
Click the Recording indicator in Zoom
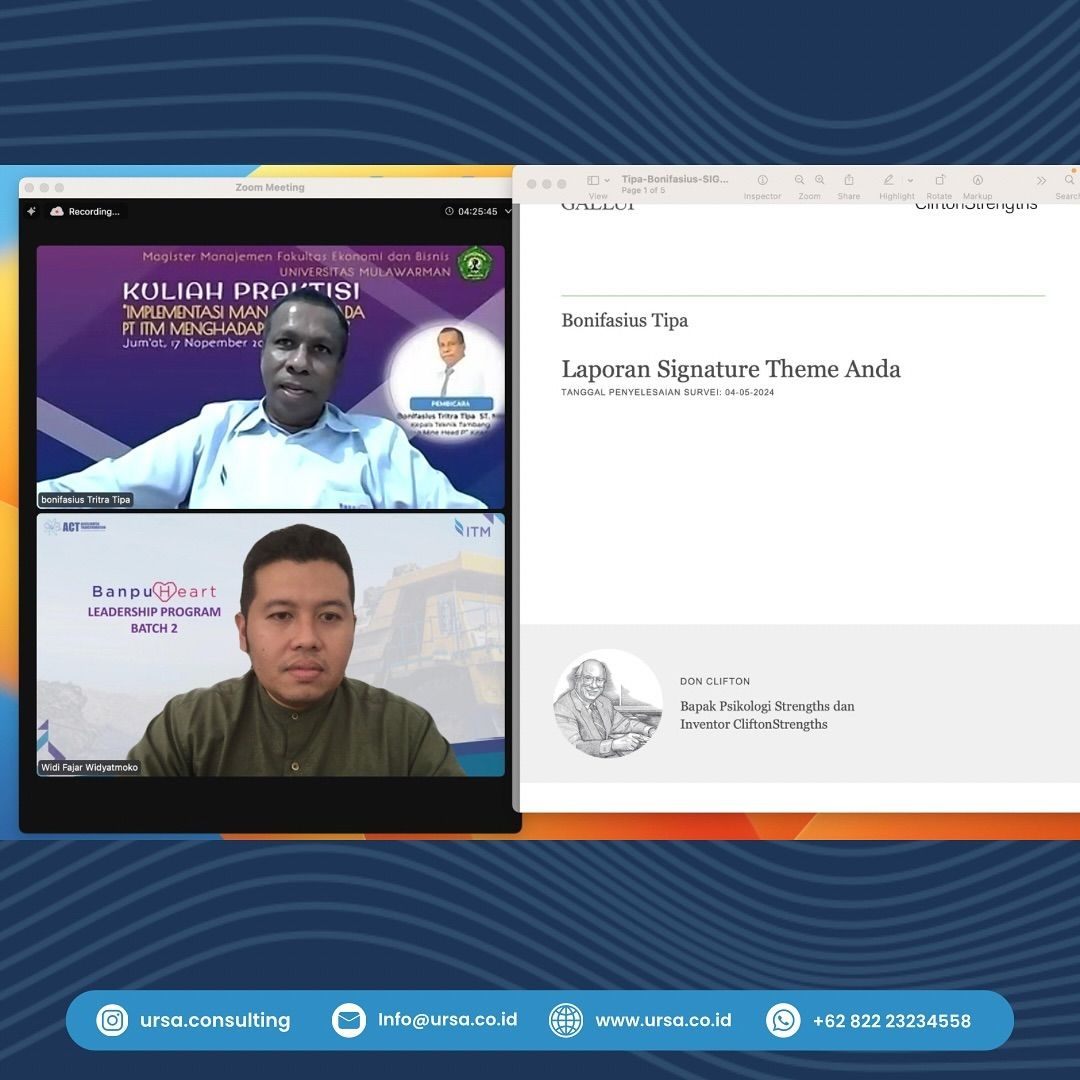[x=85, y=211]
